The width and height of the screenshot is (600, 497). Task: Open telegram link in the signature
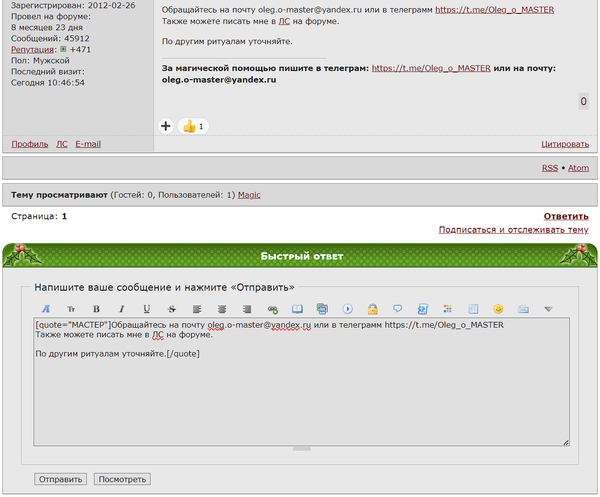[431, 68]
